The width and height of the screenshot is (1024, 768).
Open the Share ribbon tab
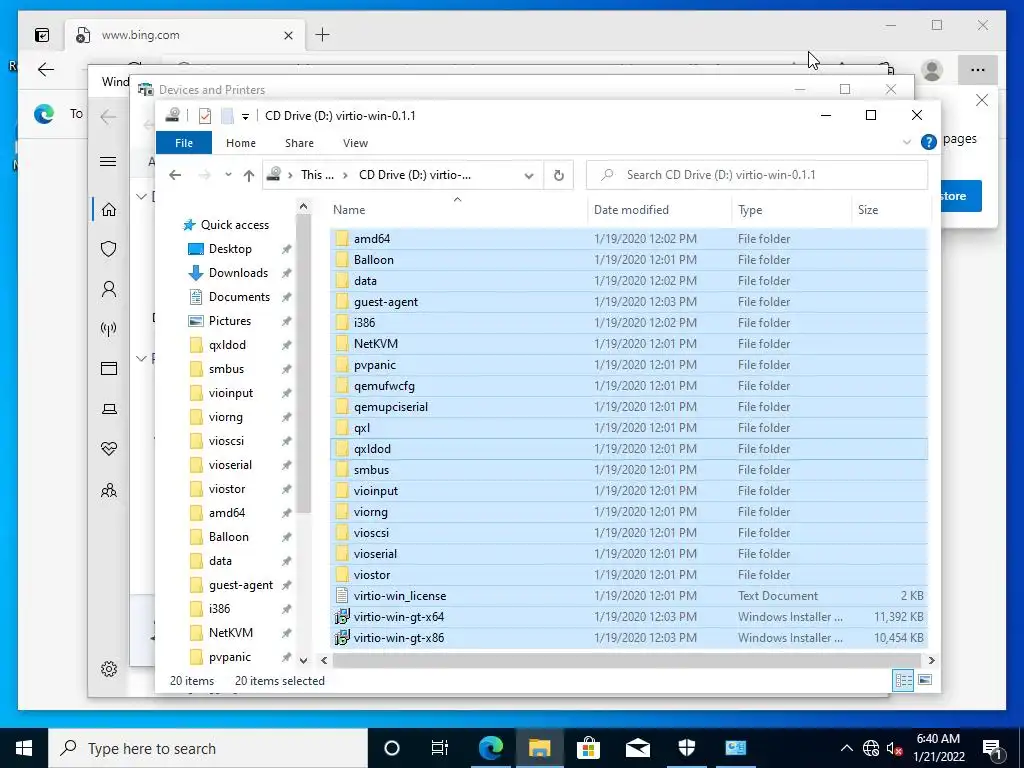pyautogui.click(x=299, y=143)
